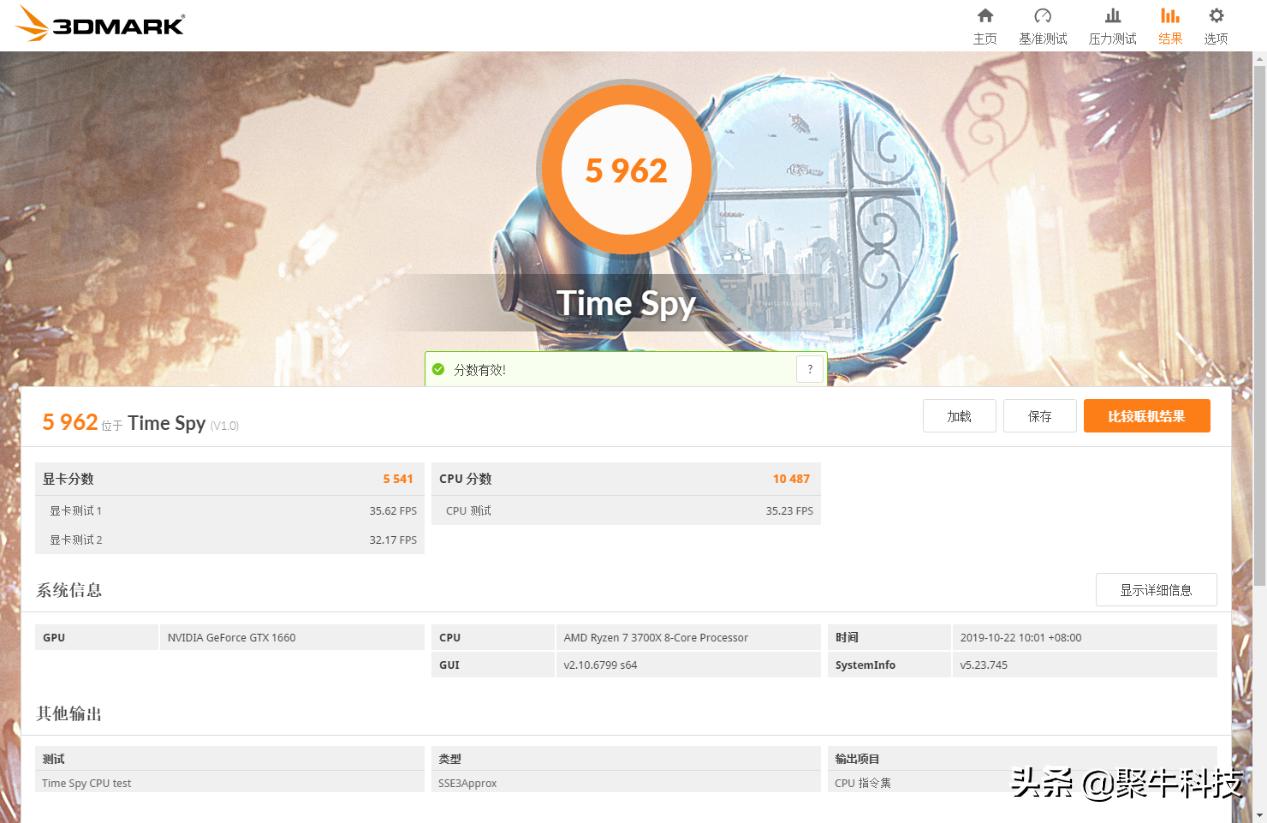This screenshot has height=823, width=1267.
Task: Open the 主页 navigation item
Action: point(985,25)
